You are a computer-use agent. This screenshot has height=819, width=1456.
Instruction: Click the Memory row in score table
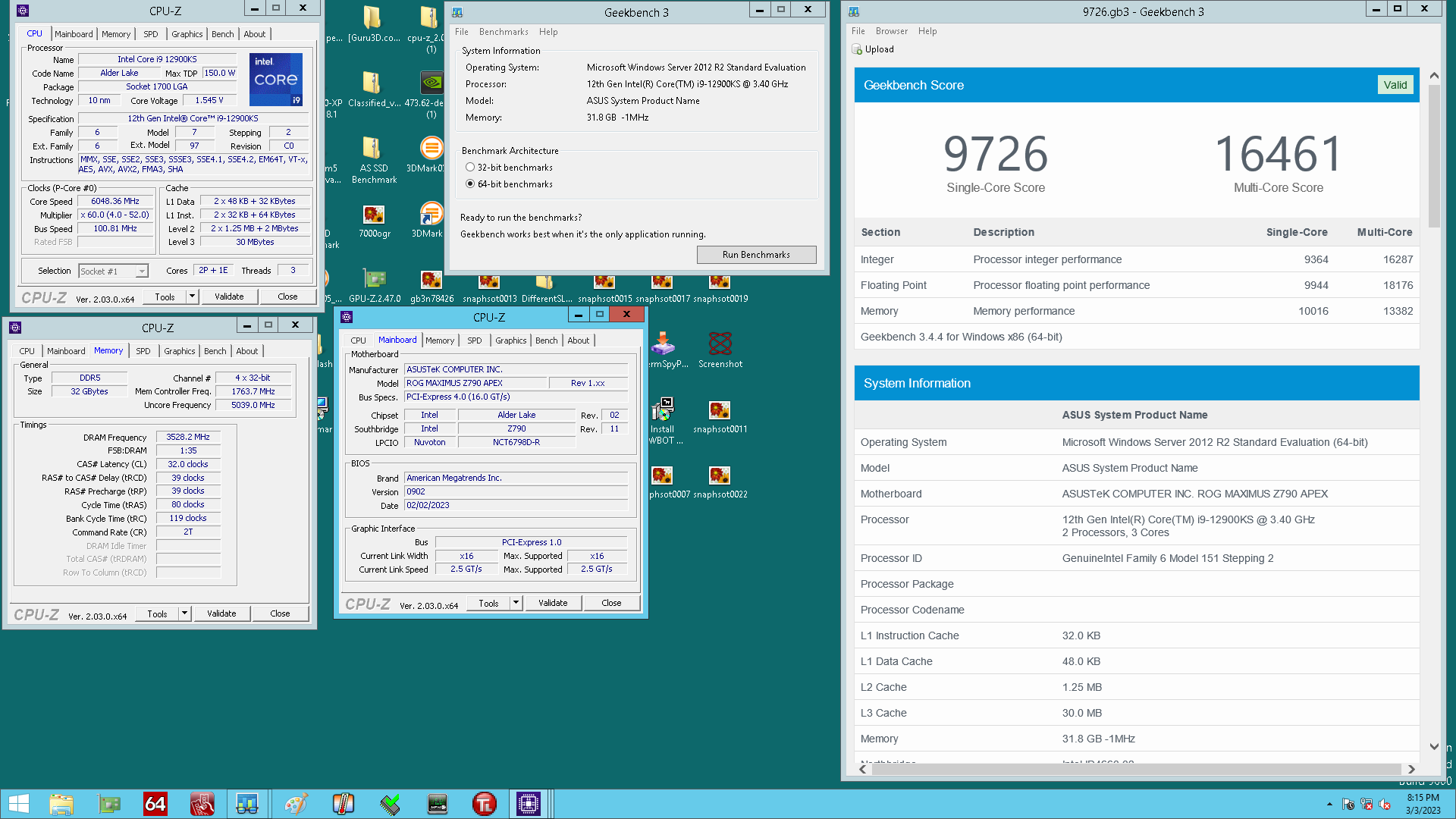click(1136, 311)
